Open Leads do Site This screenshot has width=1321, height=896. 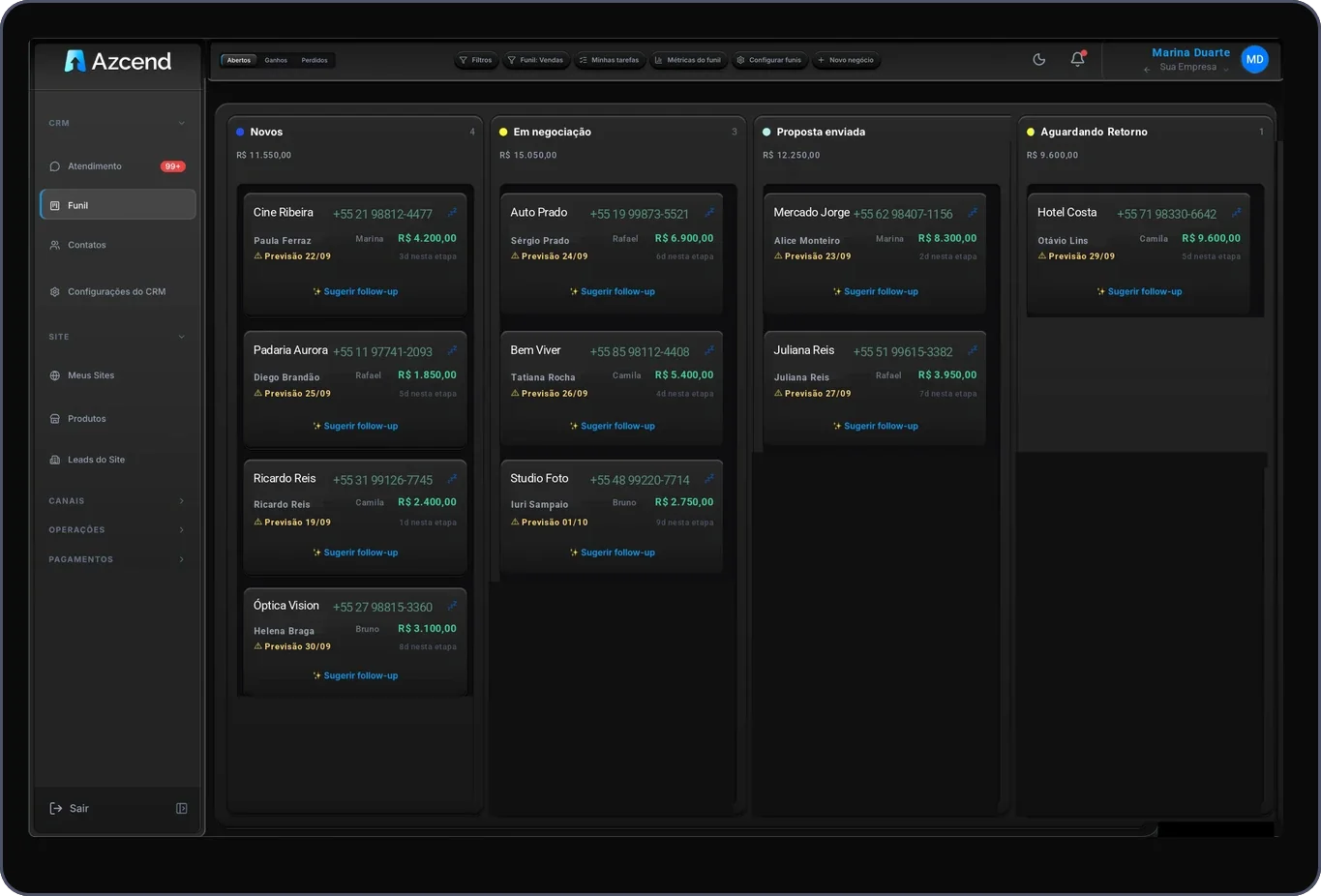coord(117,460)
